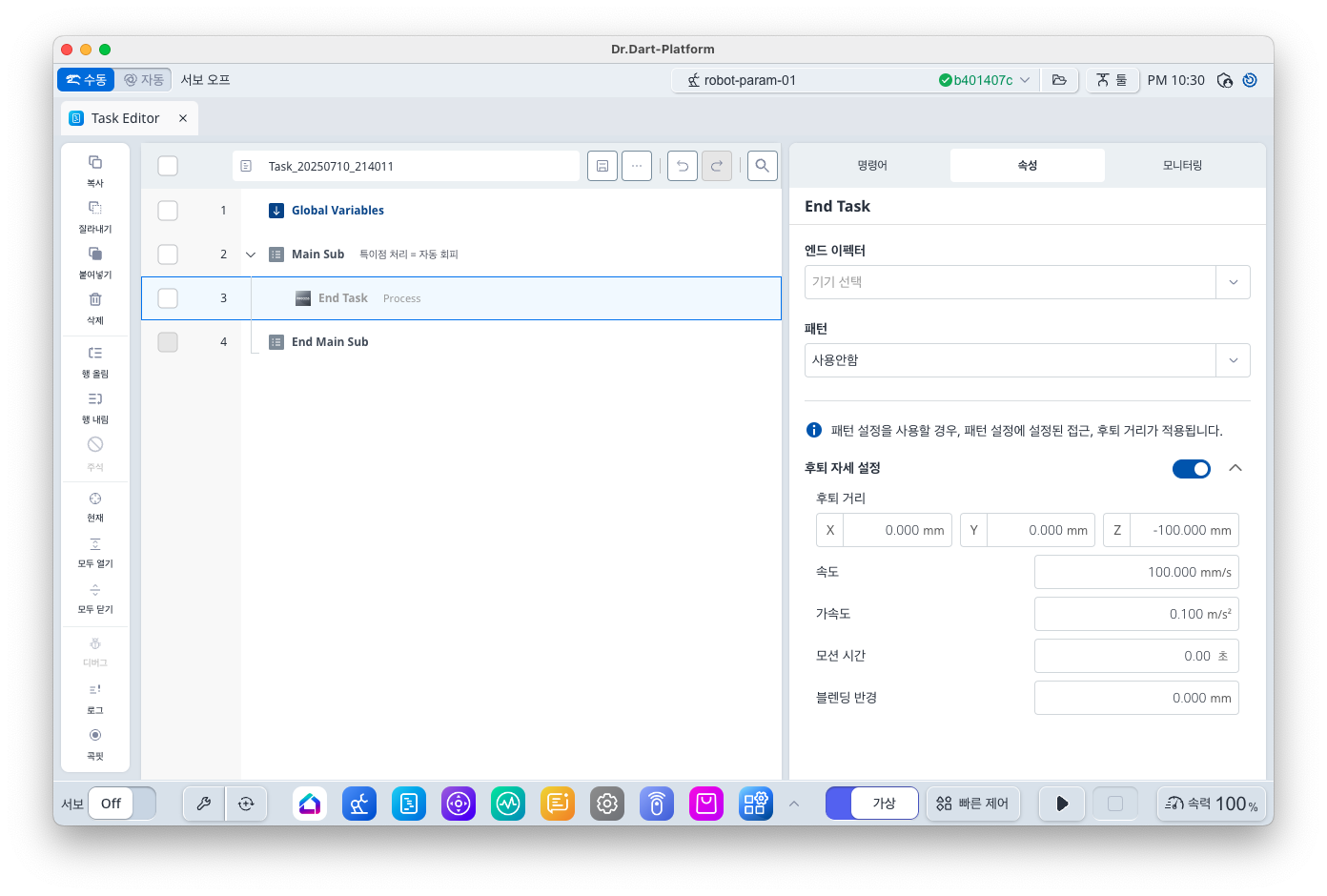Screen dimensions: 1327x896
Task: Open the 패턴 사용안함 dropdown
Action: [1027, 359]
